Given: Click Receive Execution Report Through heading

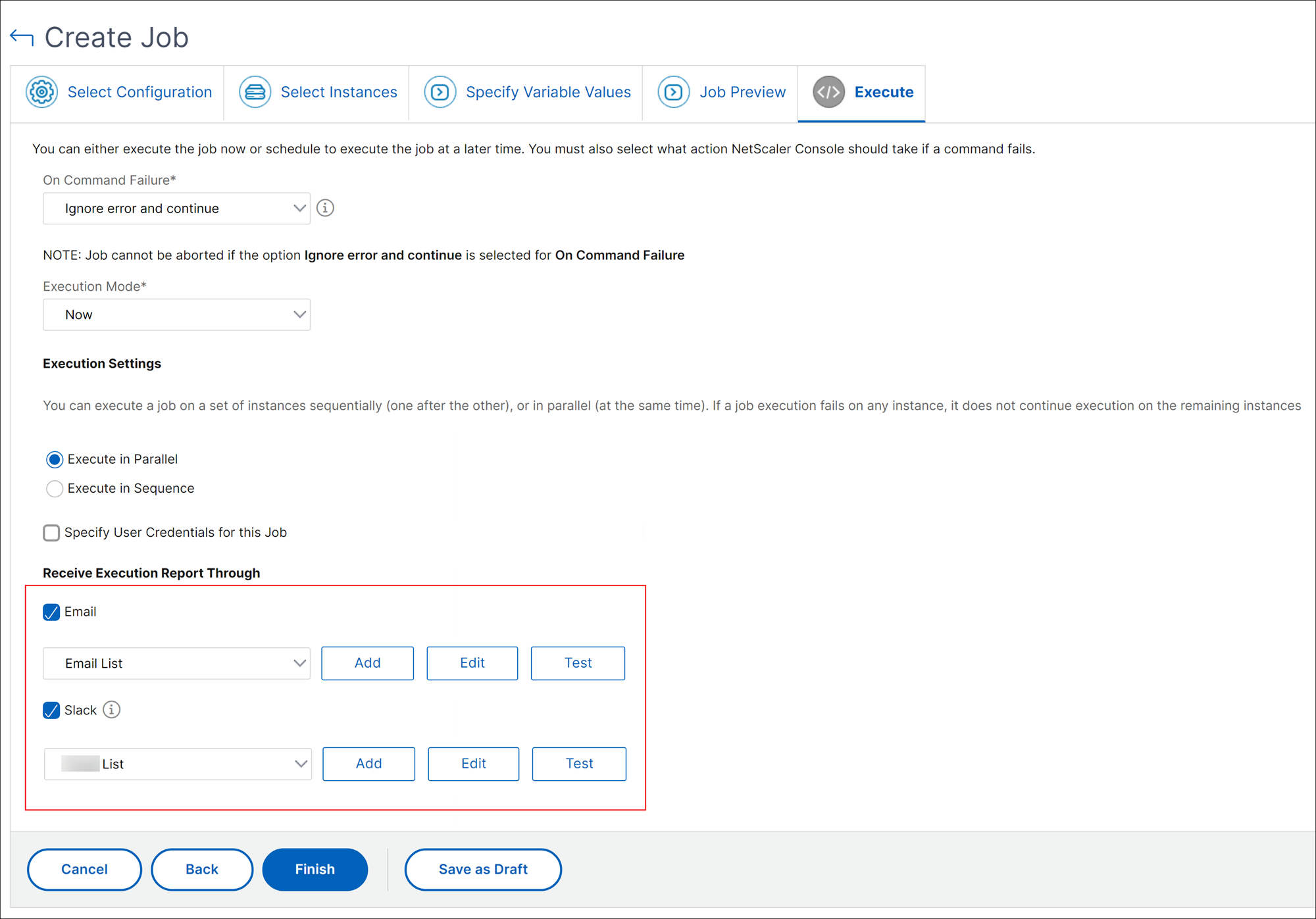Looking at the screenshot, I should tap(151, 573).
